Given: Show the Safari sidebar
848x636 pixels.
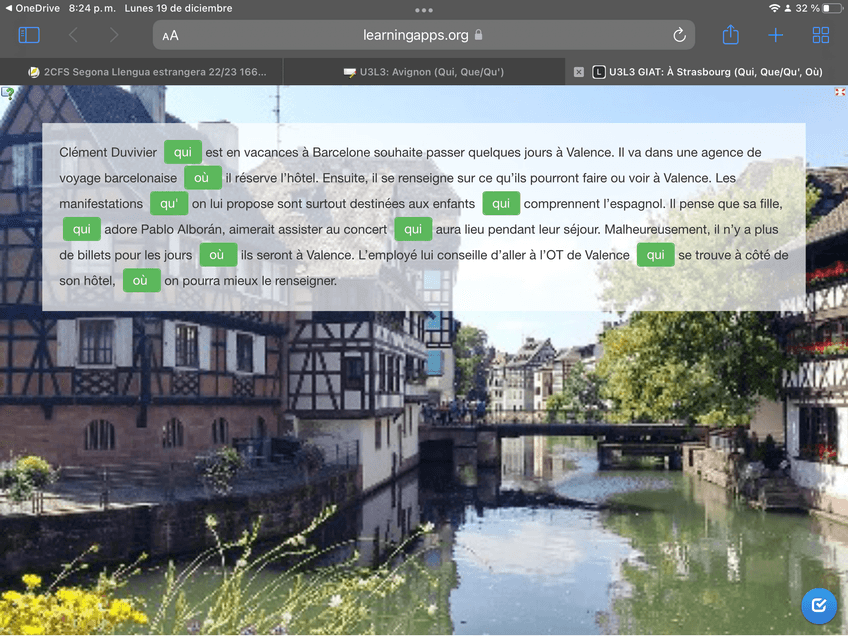Looking at the screenshot, I should (x=29, y=35).
